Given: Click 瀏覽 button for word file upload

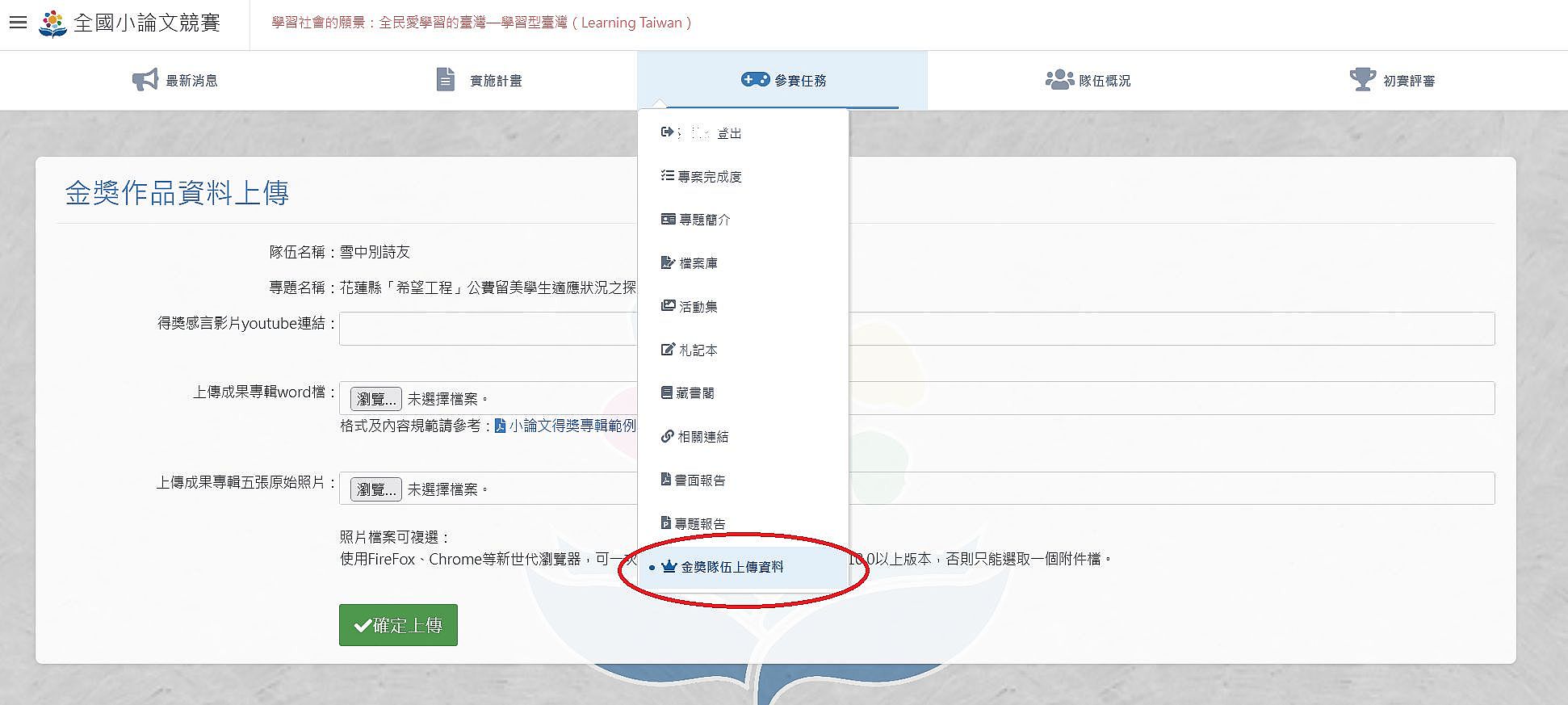Looking at the screenshot, I should [x=375, y=399].
